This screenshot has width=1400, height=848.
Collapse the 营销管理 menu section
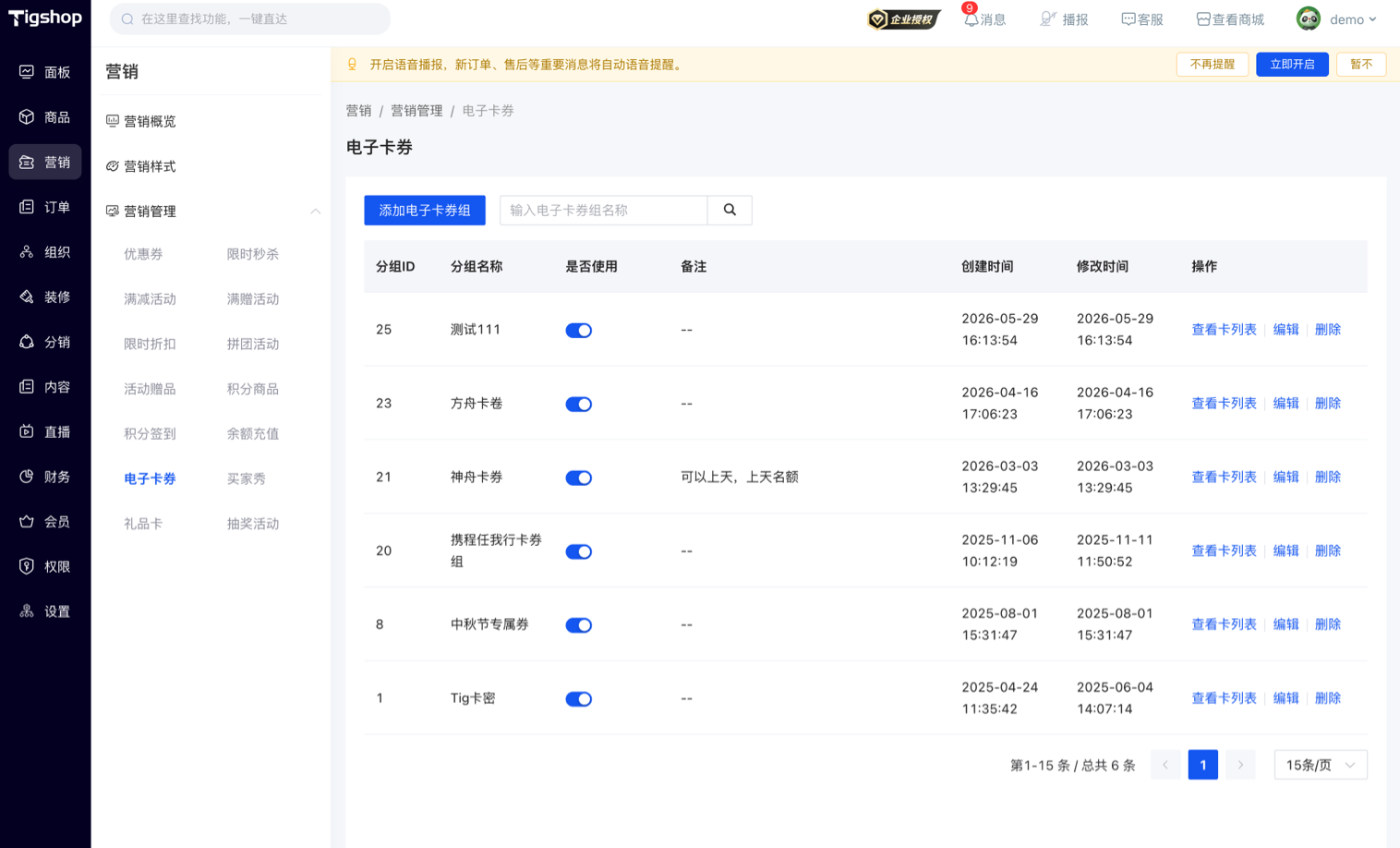pos(315,212)
